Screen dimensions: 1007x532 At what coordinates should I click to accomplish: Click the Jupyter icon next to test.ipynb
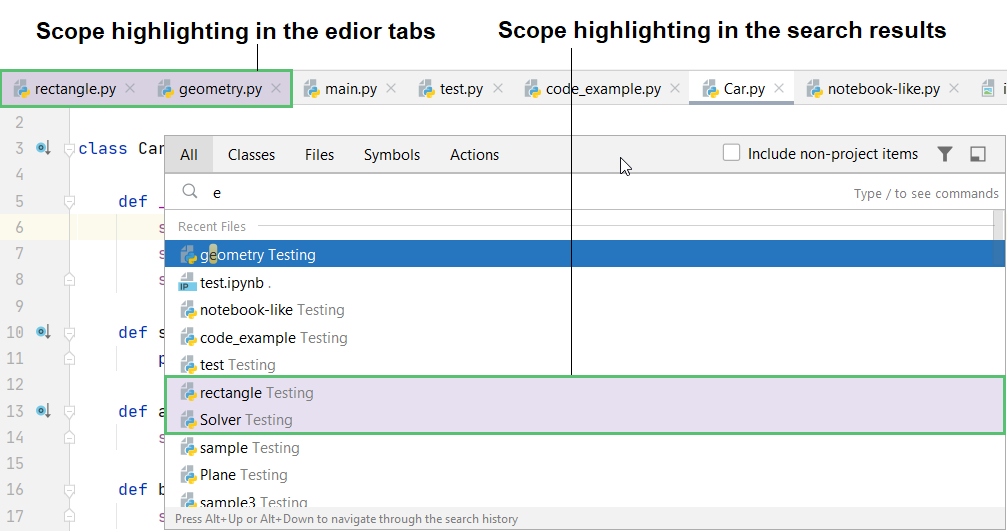tap(188, 283)
